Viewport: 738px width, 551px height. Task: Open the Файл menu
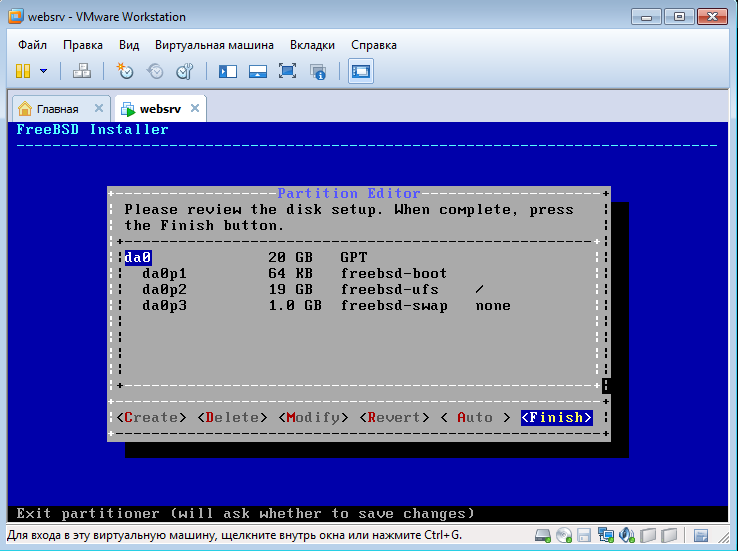pyautogui.click(x=32, y=45)
